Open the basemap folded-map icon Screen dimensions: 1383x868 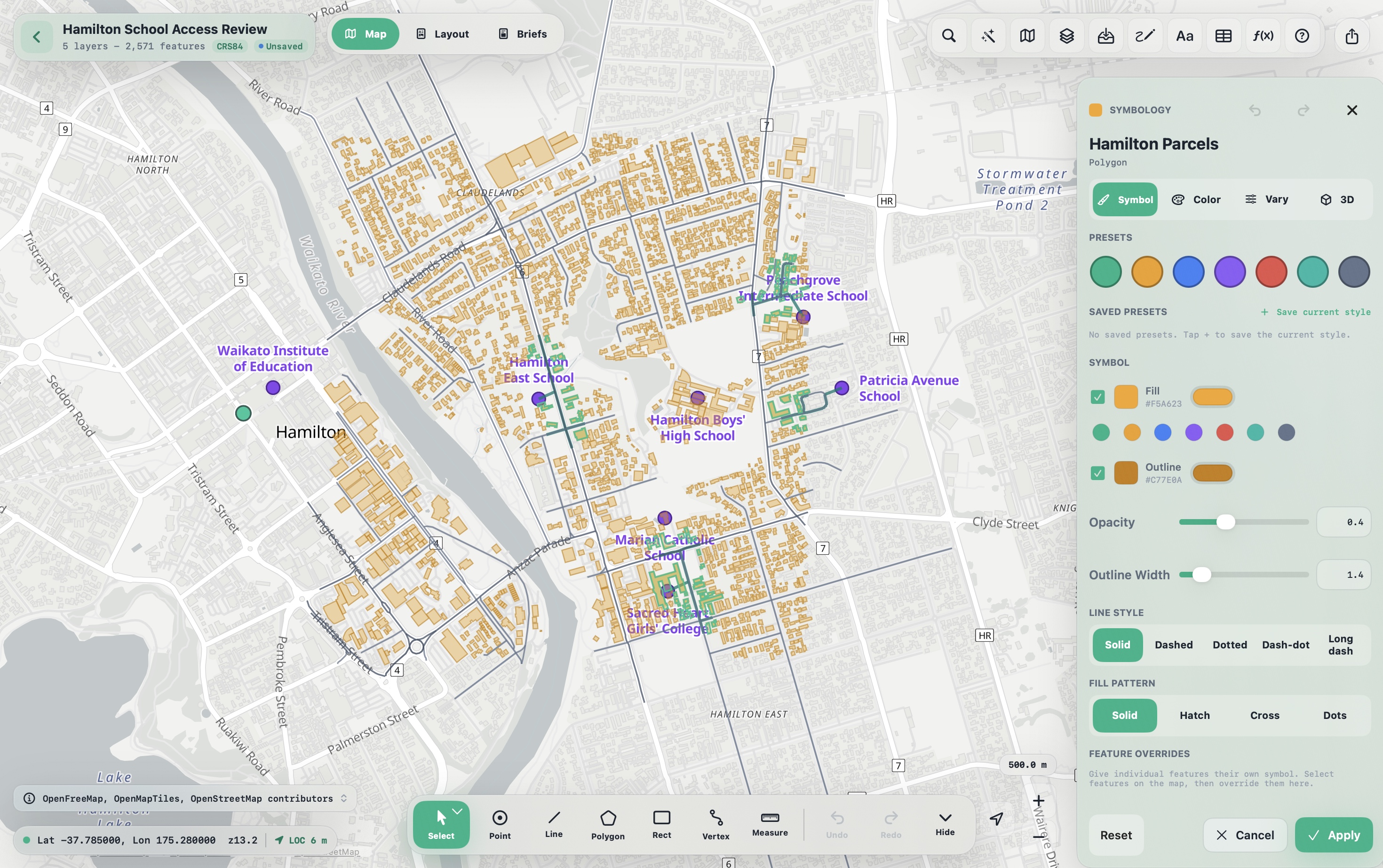[1027, 36]
